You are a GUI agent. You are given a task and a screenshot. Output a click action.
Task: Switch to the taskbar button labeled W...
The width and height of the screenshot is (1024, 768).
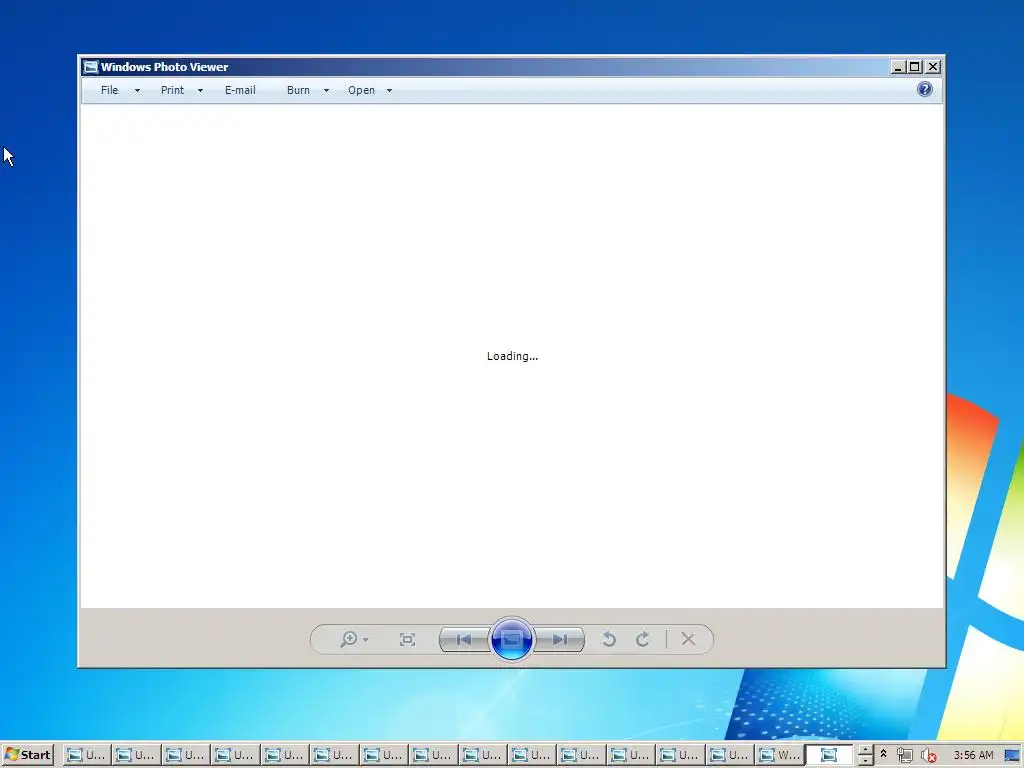[x=780, y=755]
